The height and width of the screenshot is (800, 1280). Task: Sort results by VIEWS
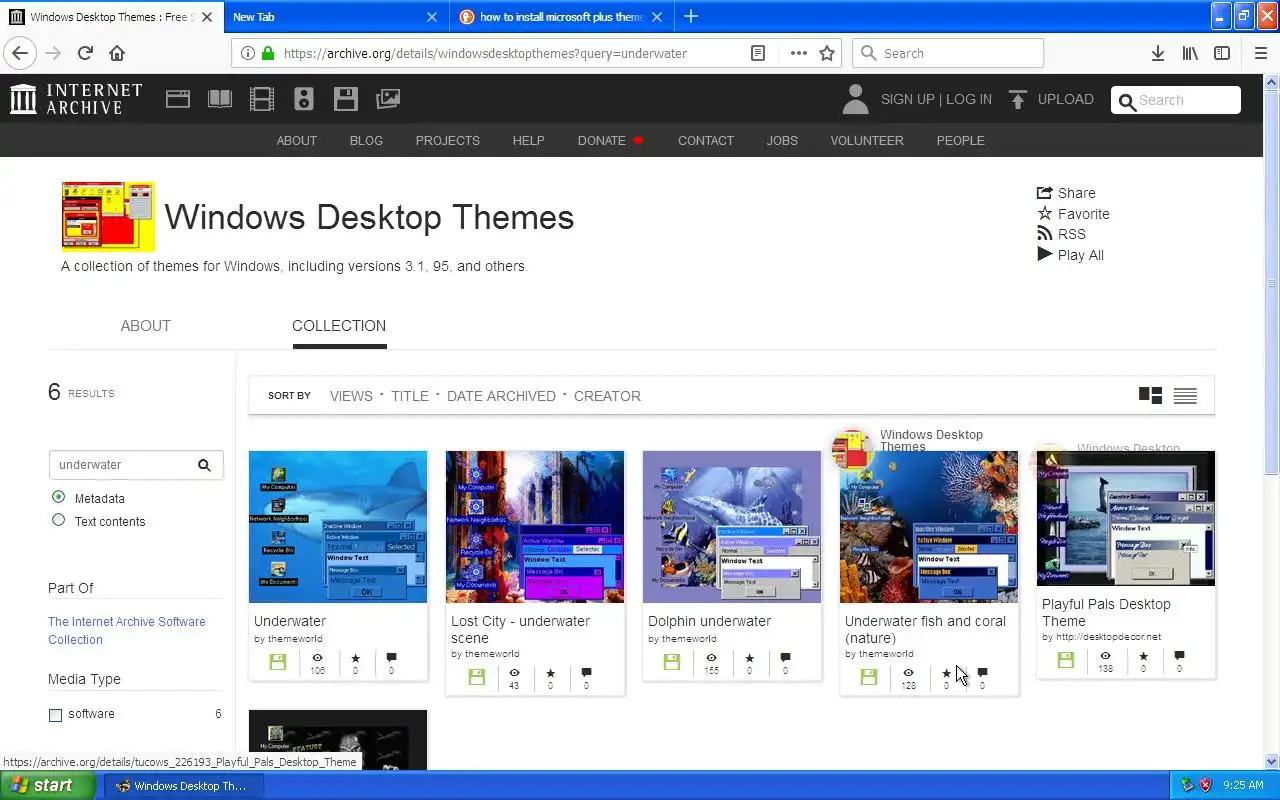pyautogui.click(x=351, y=396)
